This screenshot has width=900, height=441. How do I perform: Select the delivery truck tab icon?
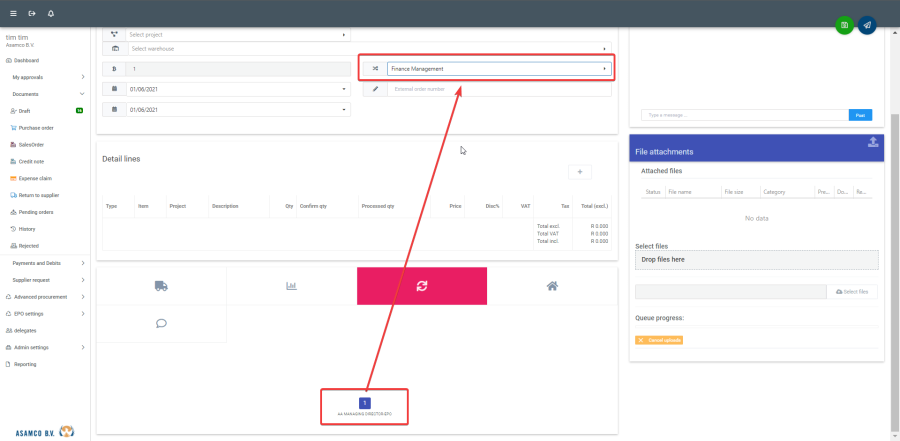161,286
